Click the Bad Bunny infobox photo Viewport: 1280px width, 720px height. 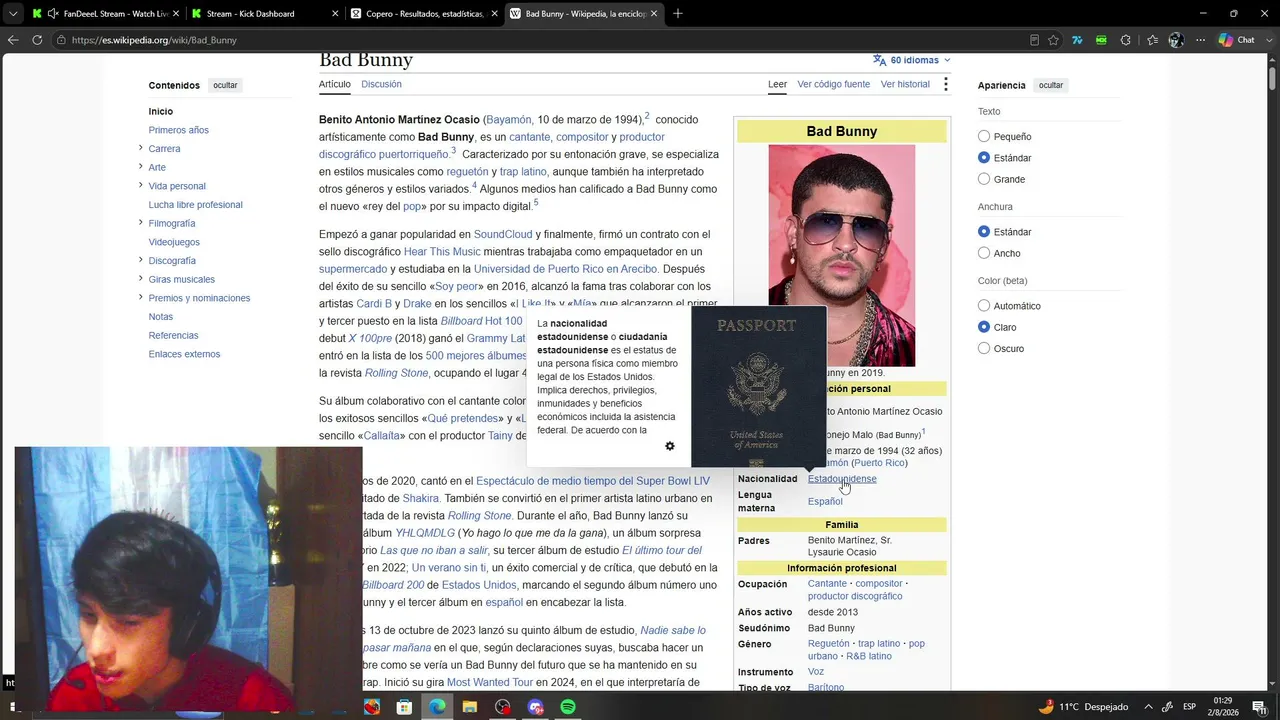click(x=841, y=256)
